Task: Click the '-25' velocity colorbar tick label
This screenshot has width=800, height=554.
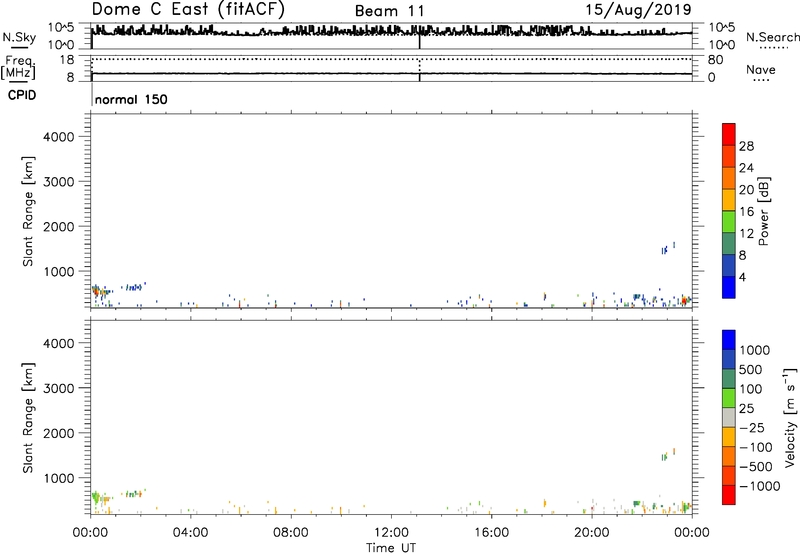Action: pyautogui.click(x=751, y=427)
